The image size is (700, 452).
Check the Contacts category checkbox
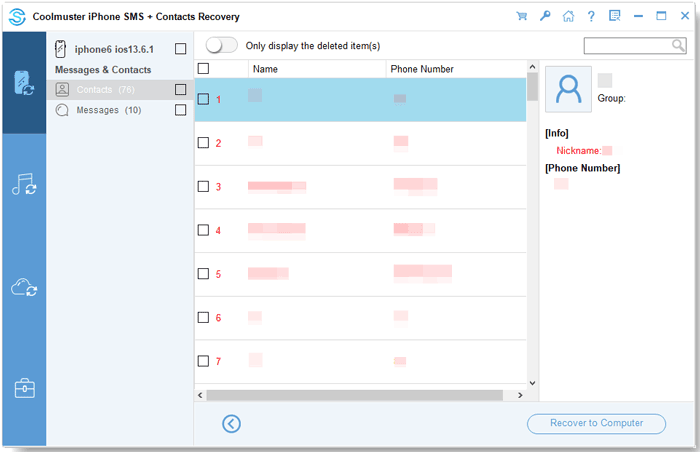click(180, 89)
